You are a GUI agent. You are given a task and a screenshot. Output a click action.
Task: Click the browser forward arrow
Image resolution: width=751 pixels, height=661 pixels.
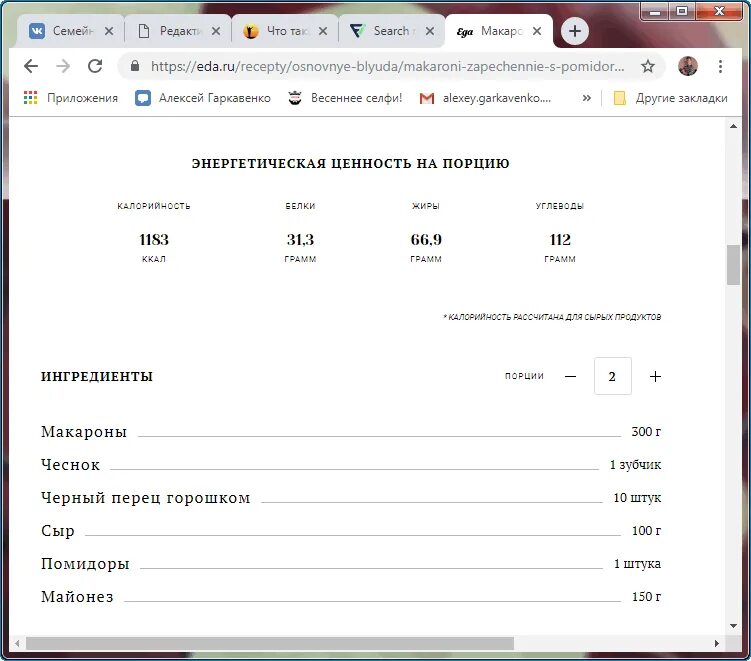pyautogui.click(x=63, y=66)
